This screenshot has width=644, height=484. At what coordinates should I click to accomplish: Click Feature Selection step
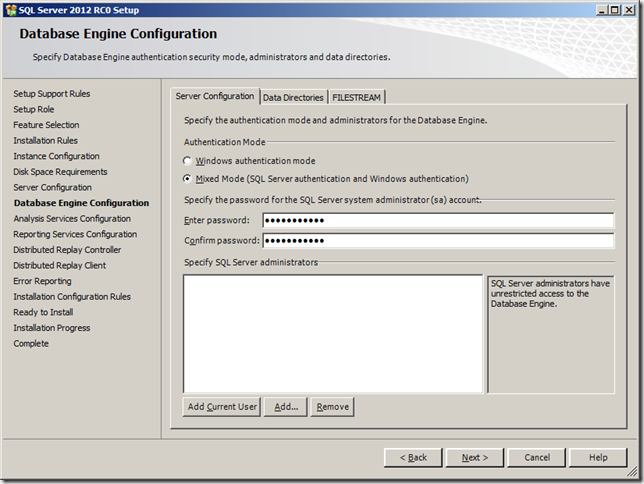coord(46,125)
